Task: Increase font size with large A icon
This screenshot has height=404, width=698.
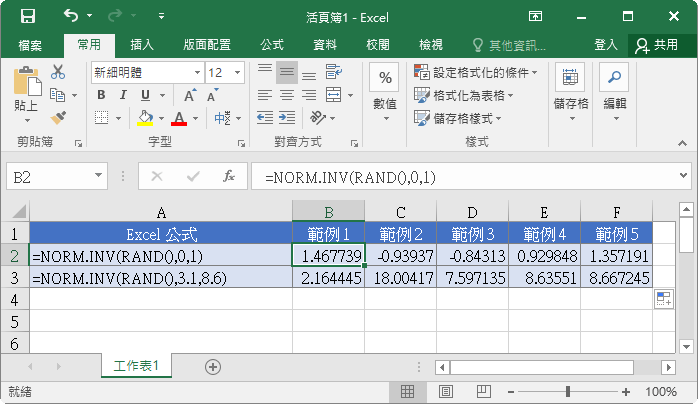Action: click(190, 95)
